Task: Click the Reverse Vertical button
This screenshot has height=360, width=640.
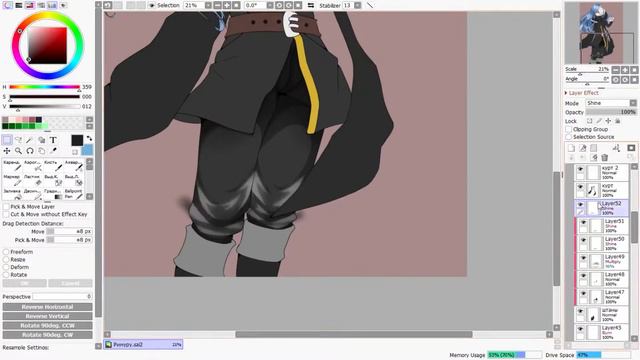Action: (47, 316)
